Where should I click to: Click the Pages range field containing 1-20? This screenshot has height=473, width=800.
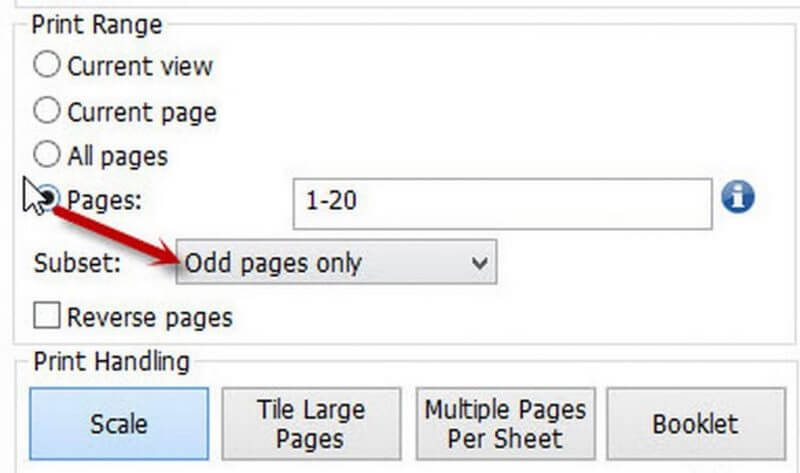click(x=501, y=201)
